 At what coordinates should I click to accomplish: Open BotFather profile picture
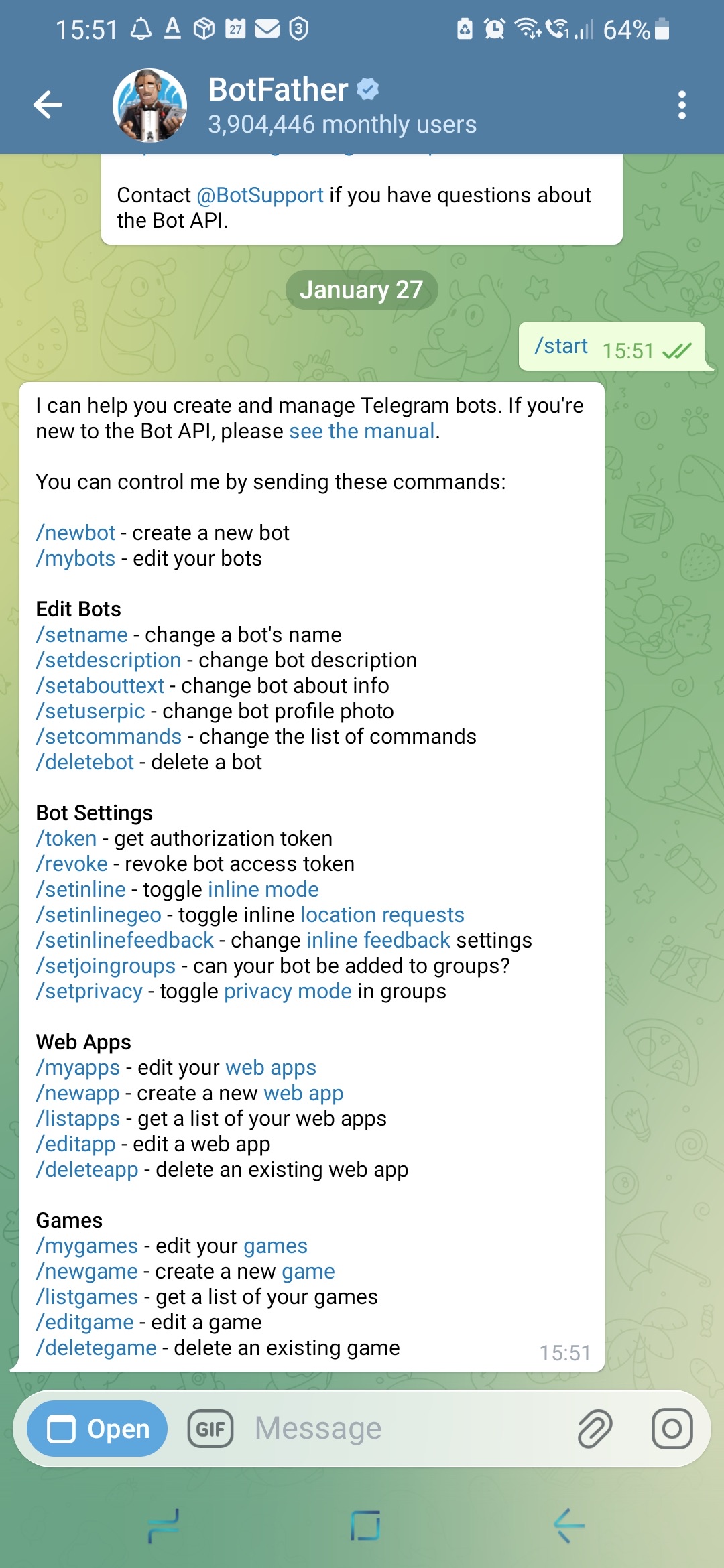tap(149, 105)
